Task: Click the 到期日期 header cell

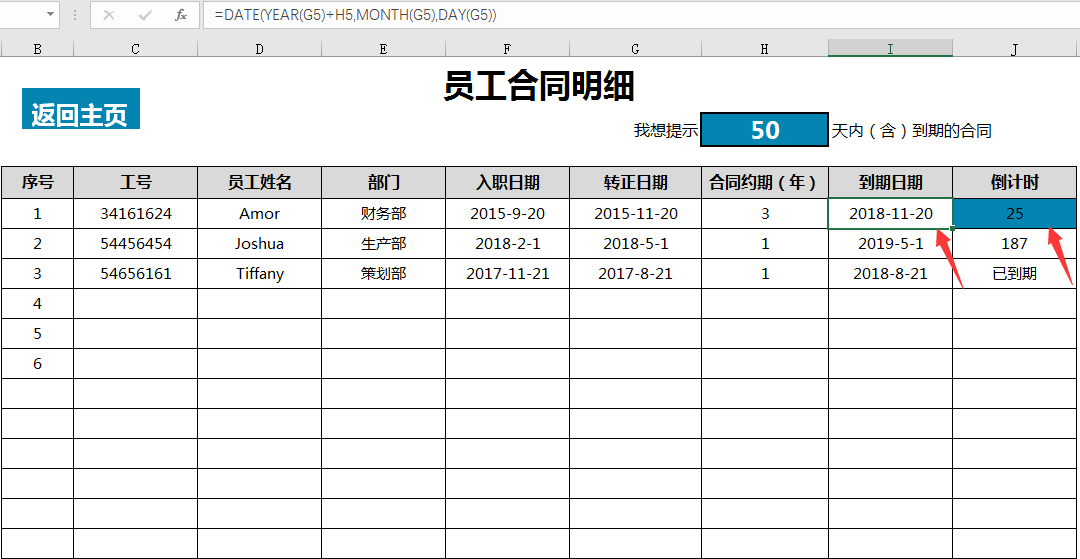Action: pos(891,182)
